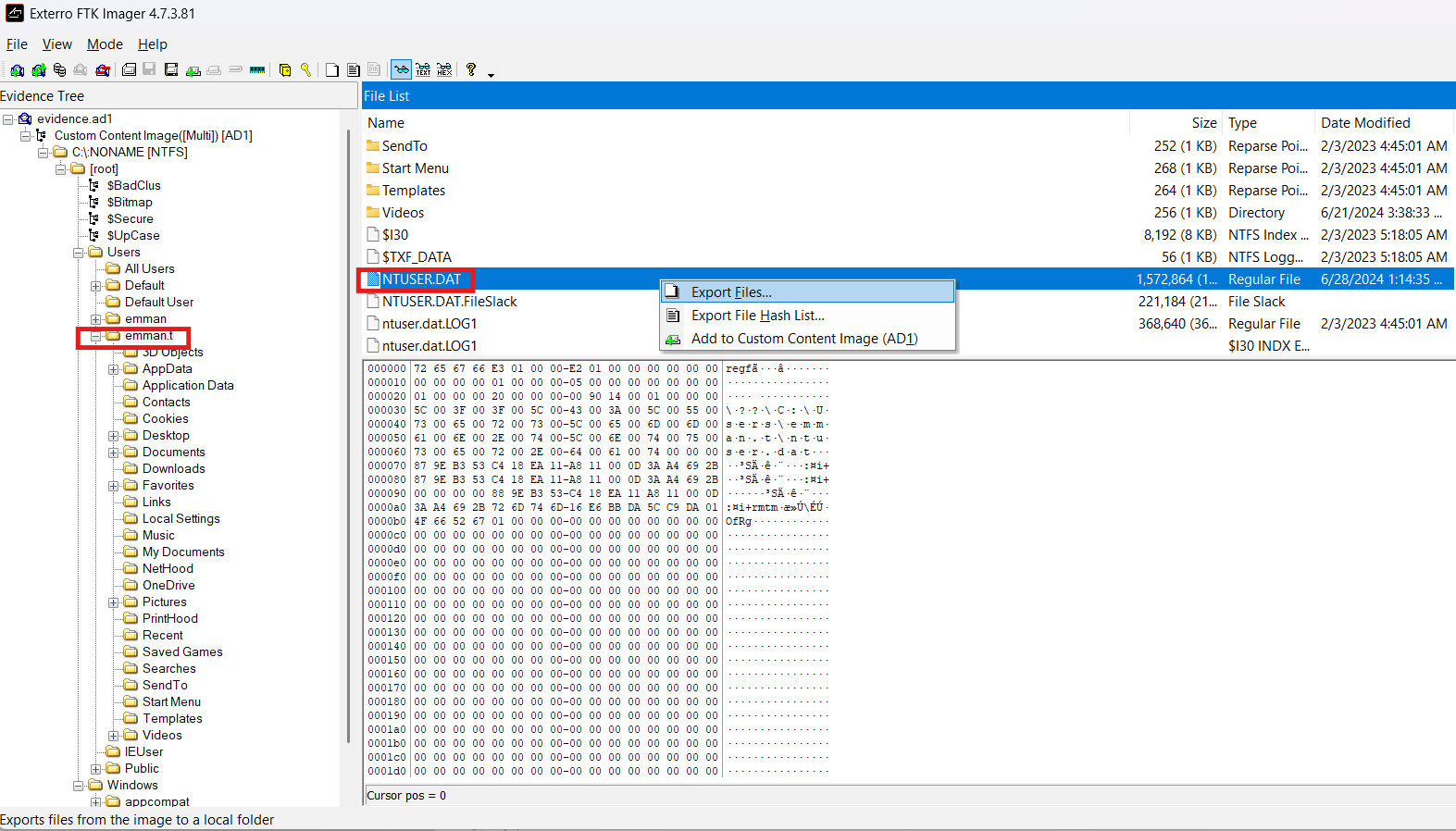Open the View menu
1456x831 pixels.
pos(56,44)
